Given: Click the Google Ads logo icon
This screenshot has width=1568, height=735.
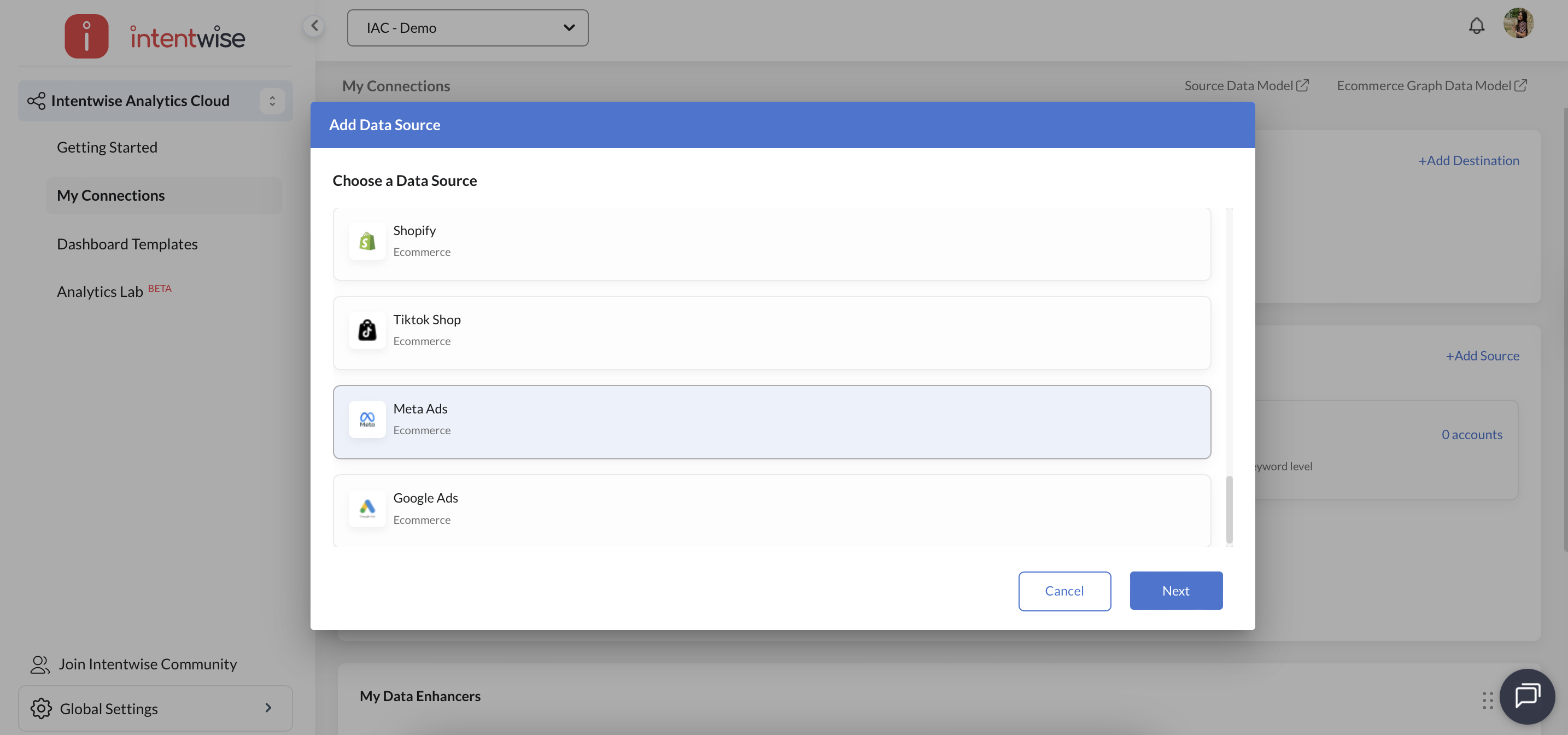Looking at the screenshot, I should pos(367,508).
